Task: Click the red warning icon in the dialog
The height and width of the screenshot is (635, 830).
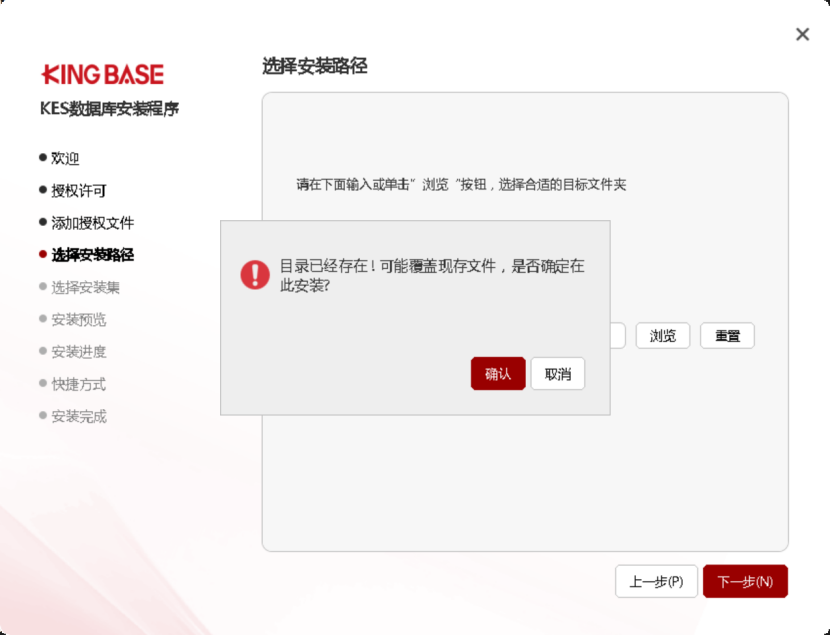Action: tap(255, 275)
